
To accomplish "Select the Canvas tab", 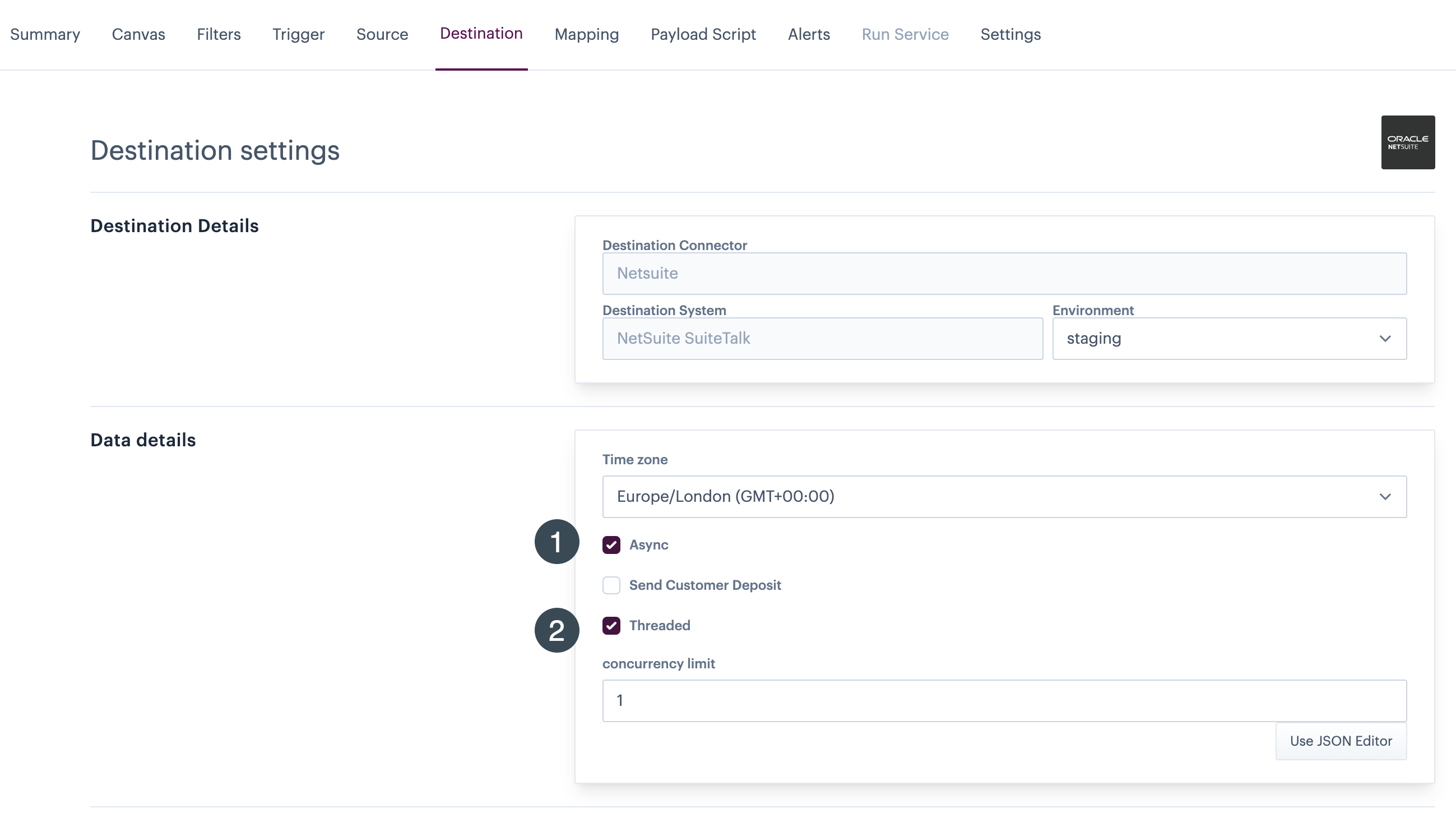I will click(138, 35).
